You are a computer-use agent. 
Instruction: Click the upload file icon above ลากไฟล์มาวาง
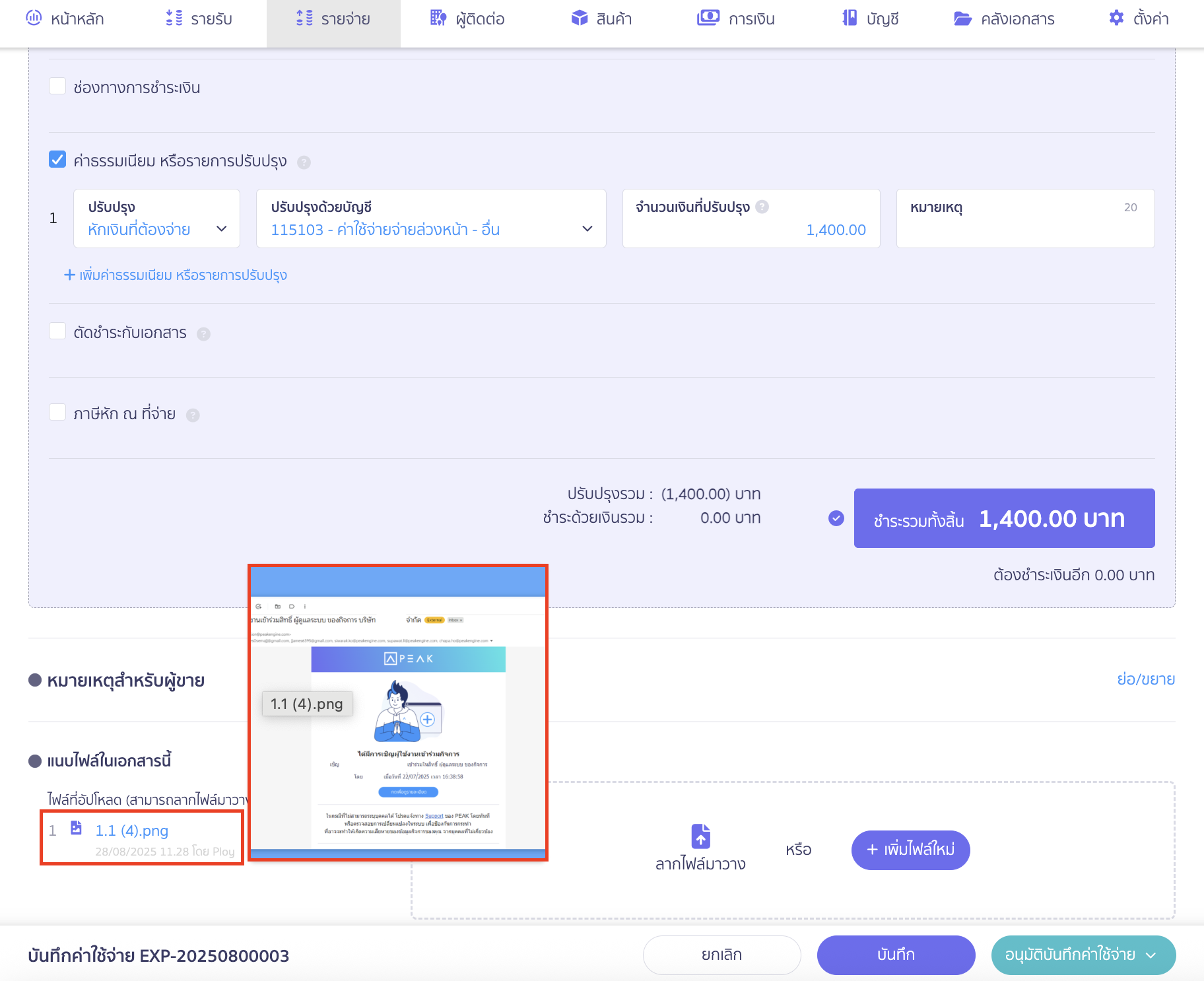tap(700, 836)
